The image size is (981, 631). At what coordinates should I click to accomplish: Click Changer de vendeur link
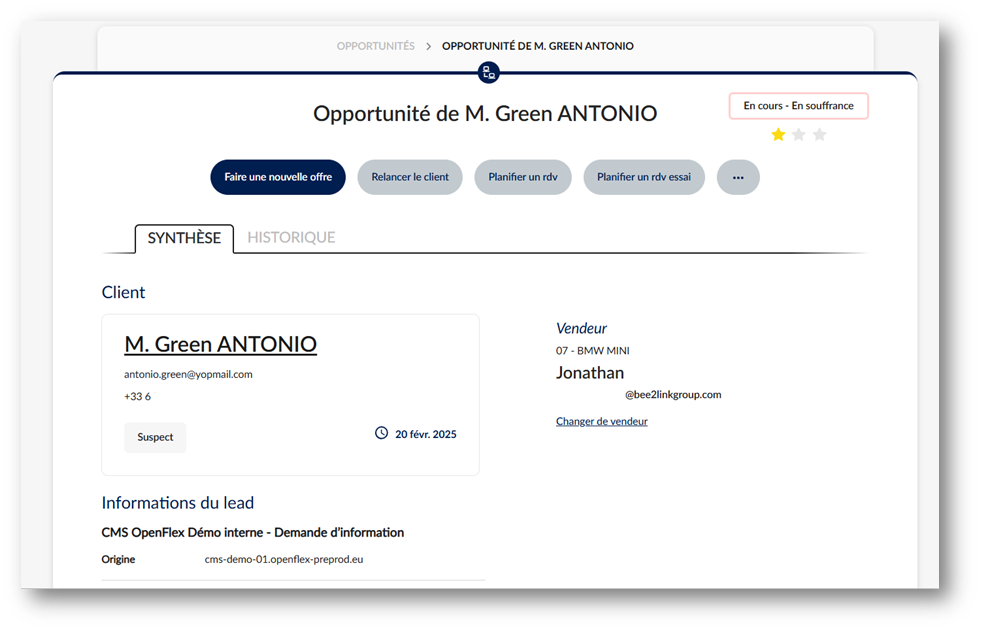(x=601, y=422)
